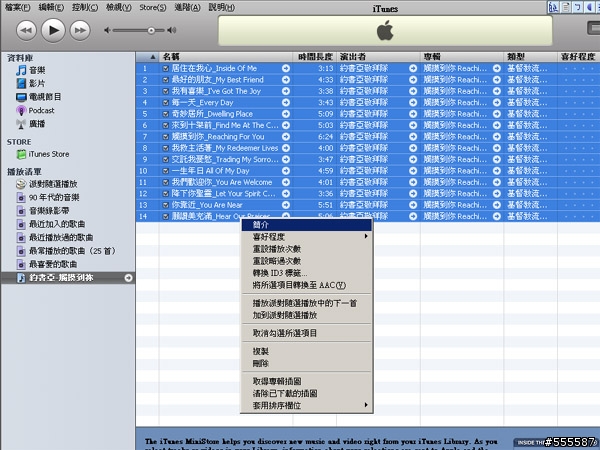
Task: Select song row 10 All Of My Day
Action: point(368,171)
